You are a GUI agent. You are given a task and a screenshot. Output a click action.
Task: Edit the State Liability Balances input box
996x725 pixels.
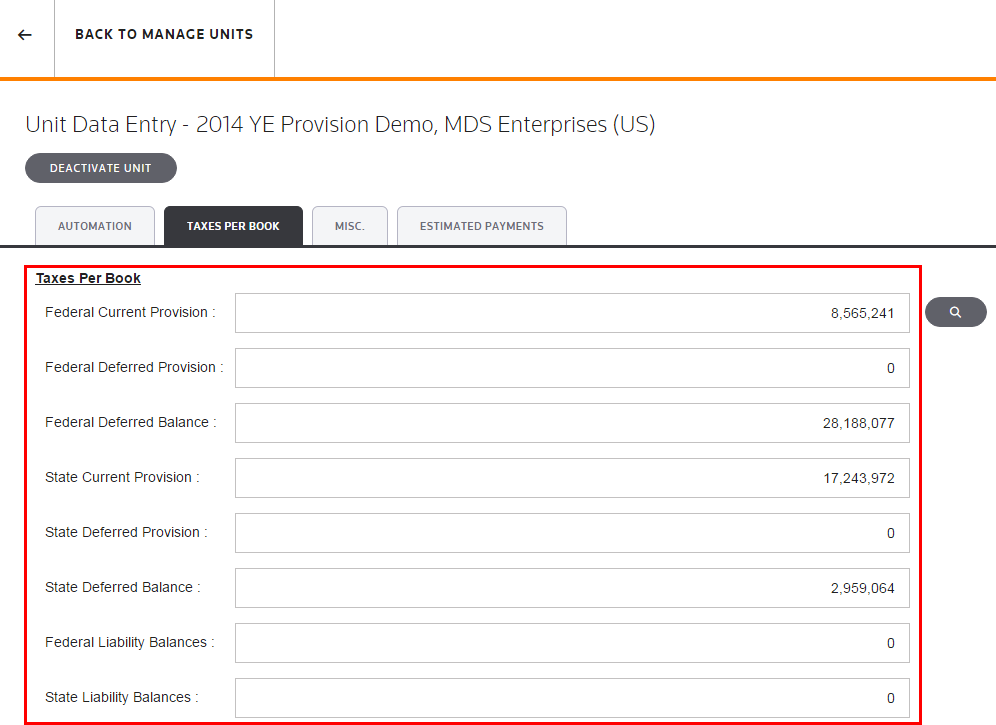point(572,698)
